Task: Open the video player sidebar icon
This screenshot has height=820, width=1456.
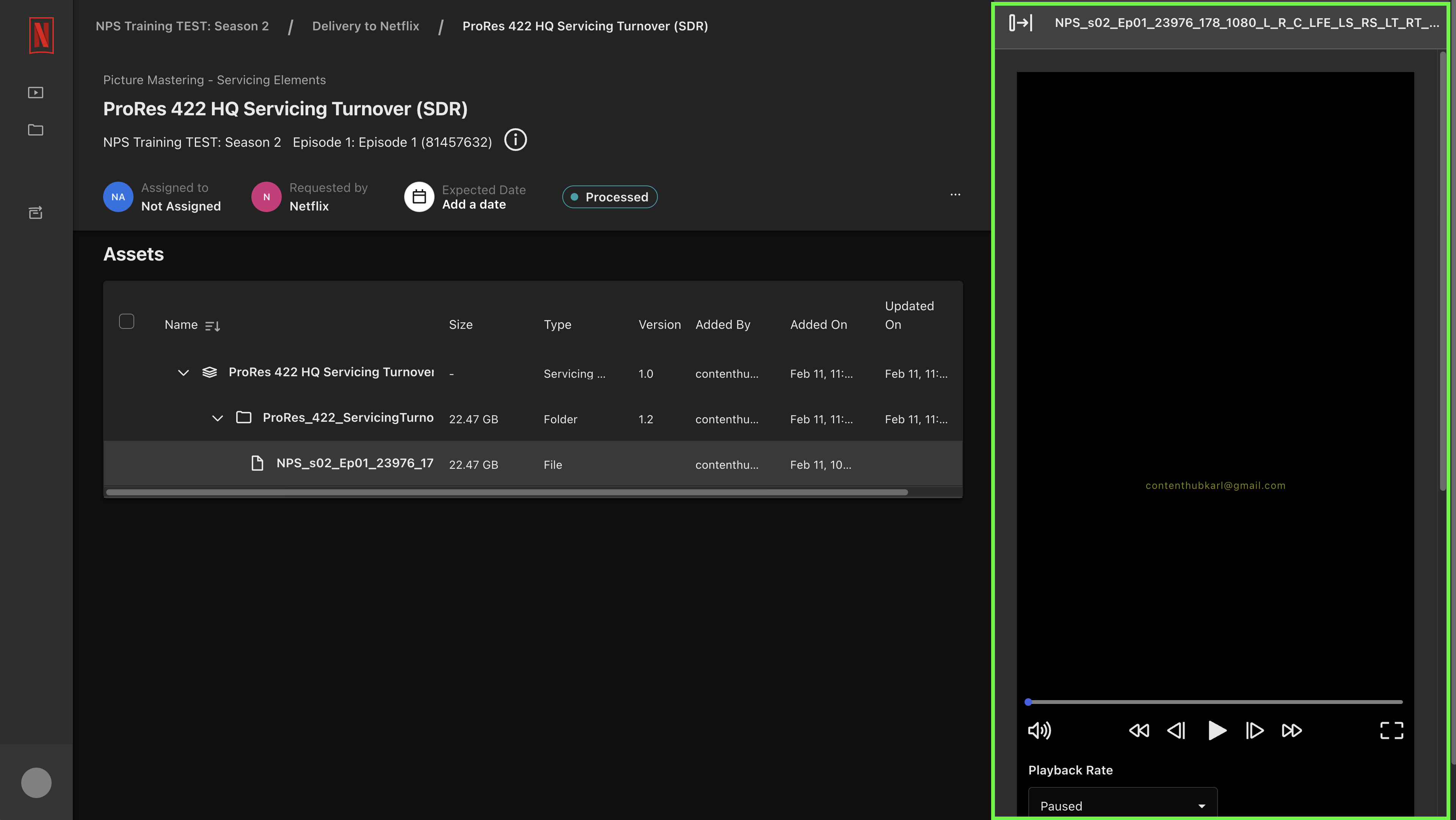Action: (x=36, y=92)
